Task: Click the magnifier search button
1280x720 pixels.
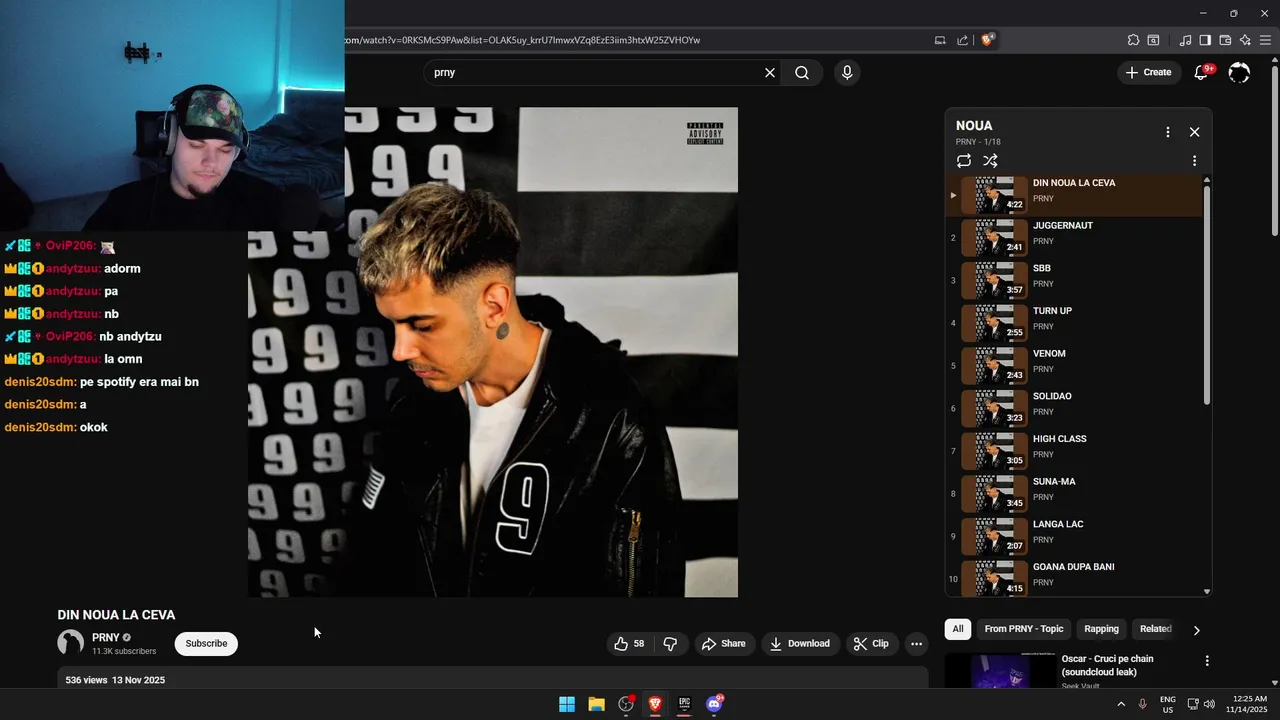Action: click(802, 73)
